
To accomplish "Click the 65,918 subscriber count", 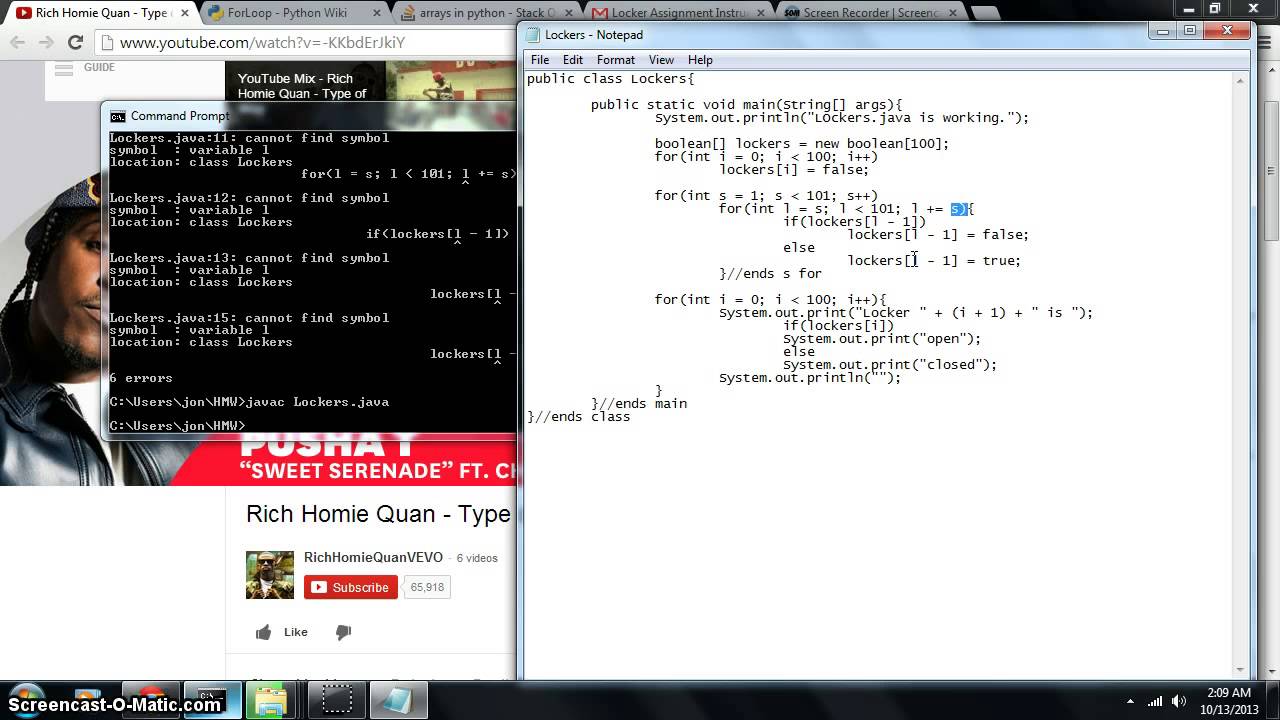I will (427, 587).
